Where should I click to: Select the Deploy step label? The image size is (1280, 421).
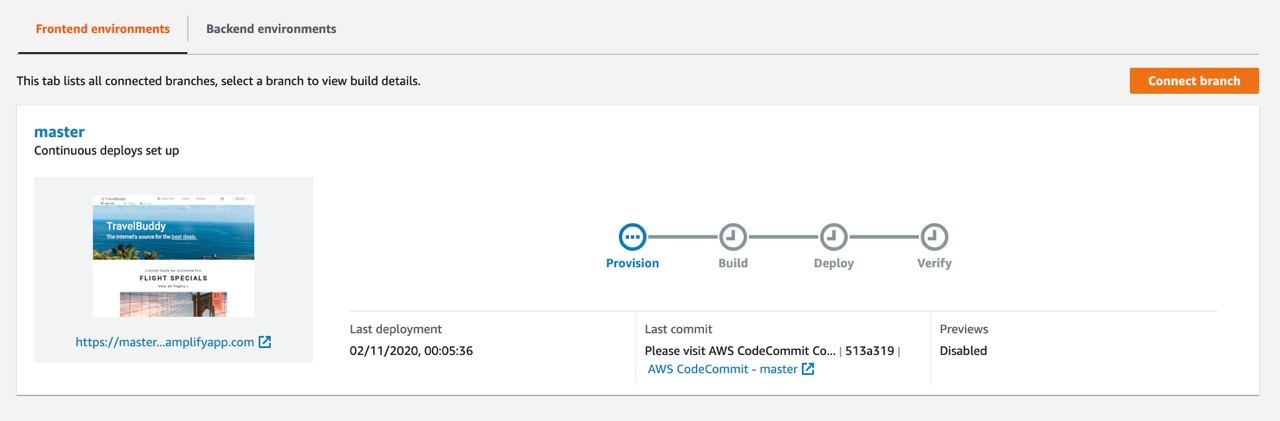[x=833, y=263]
